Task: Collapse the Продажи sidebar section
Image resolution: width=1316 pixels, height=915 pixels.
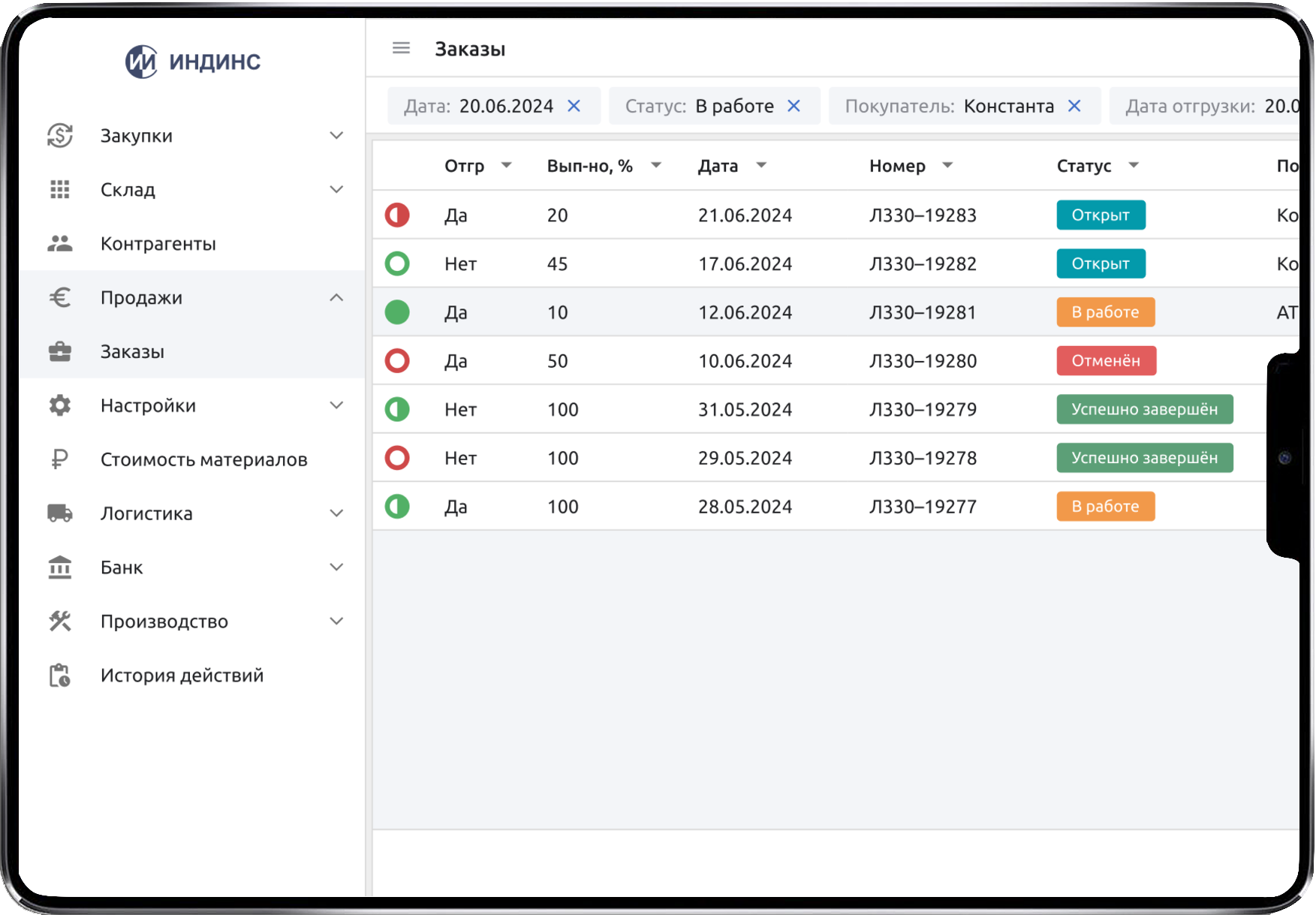Action: click(x=336, y=298)
